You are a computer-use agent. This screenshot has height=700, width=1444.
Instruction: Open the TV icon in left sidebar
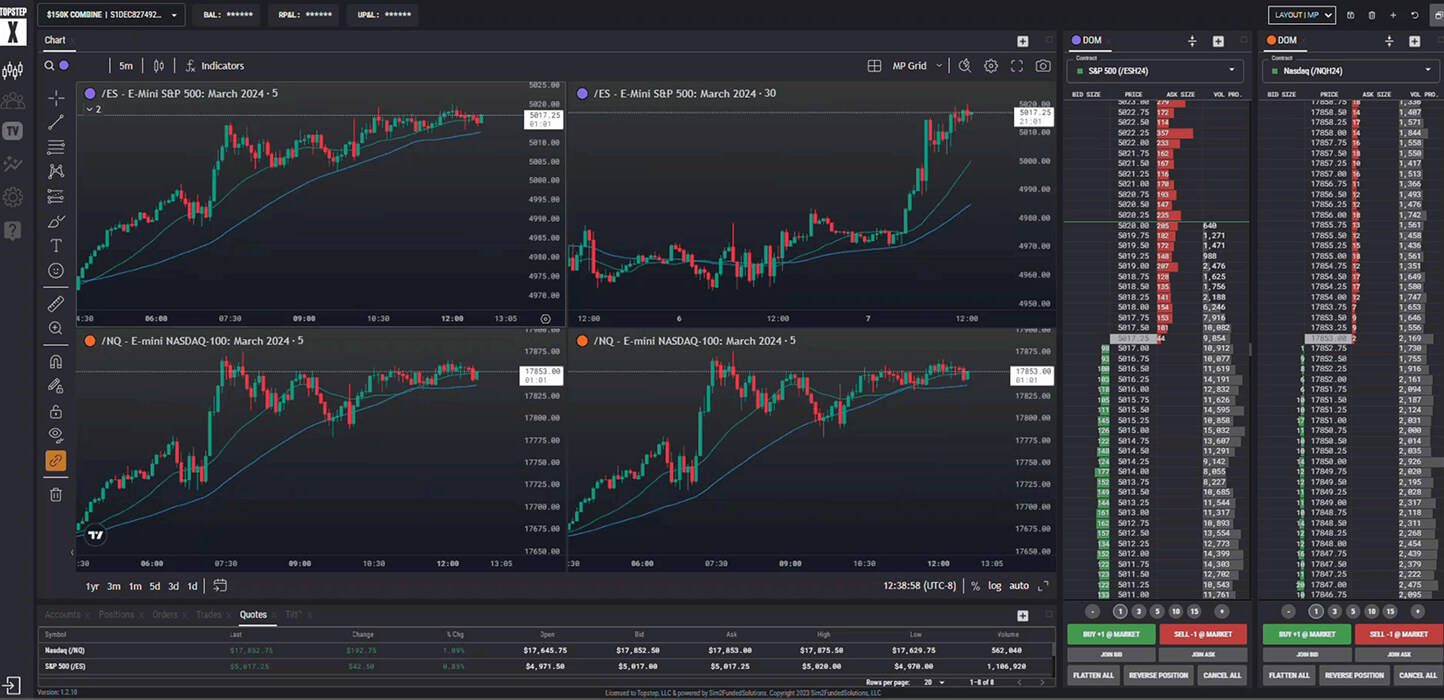click(13, 131)
